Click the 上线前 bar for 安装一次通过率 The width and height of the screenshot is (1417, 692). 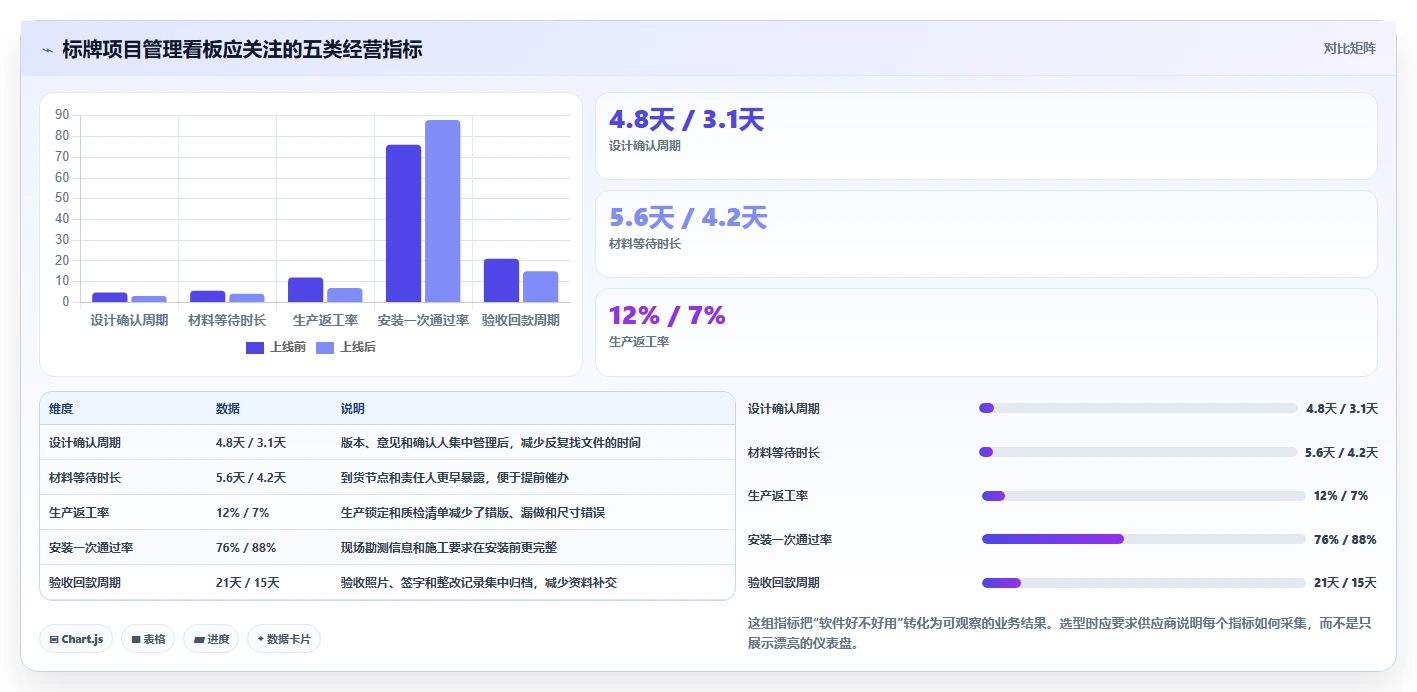pyautogui.click(x=403, y=223)
